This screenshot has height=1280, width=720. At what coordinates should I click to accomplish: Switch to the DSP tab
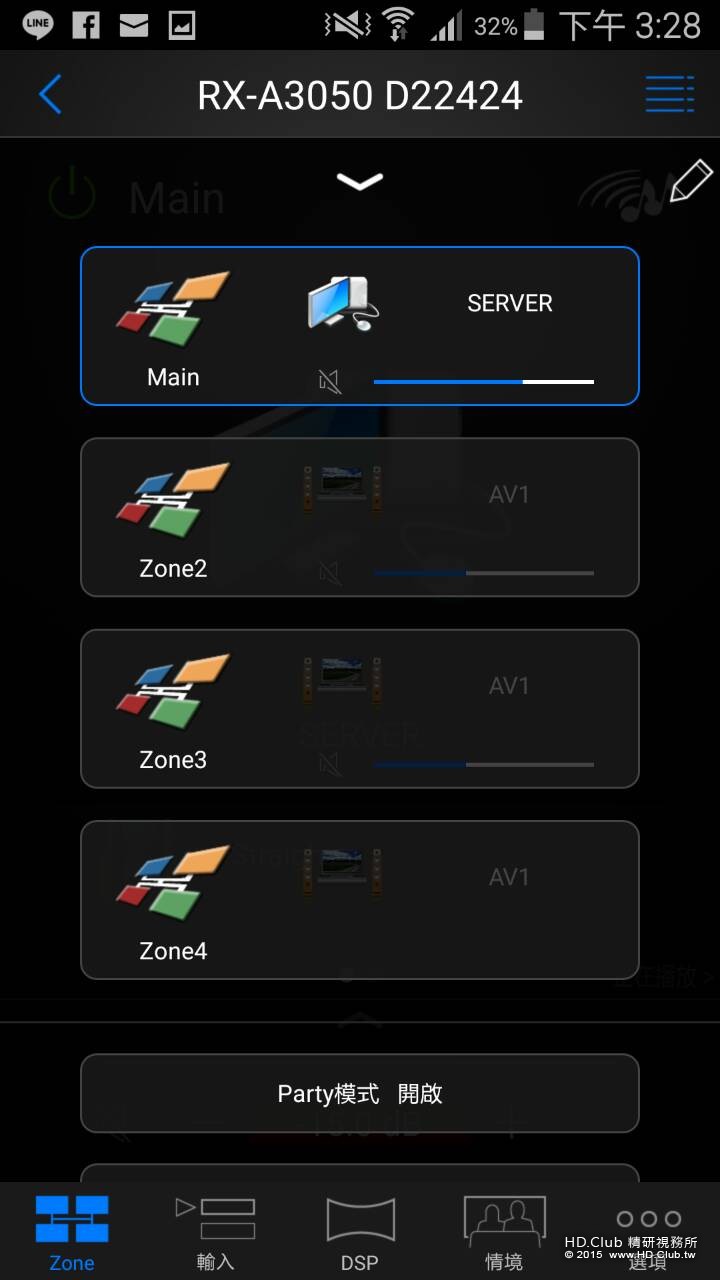(x=360, y=1232)
